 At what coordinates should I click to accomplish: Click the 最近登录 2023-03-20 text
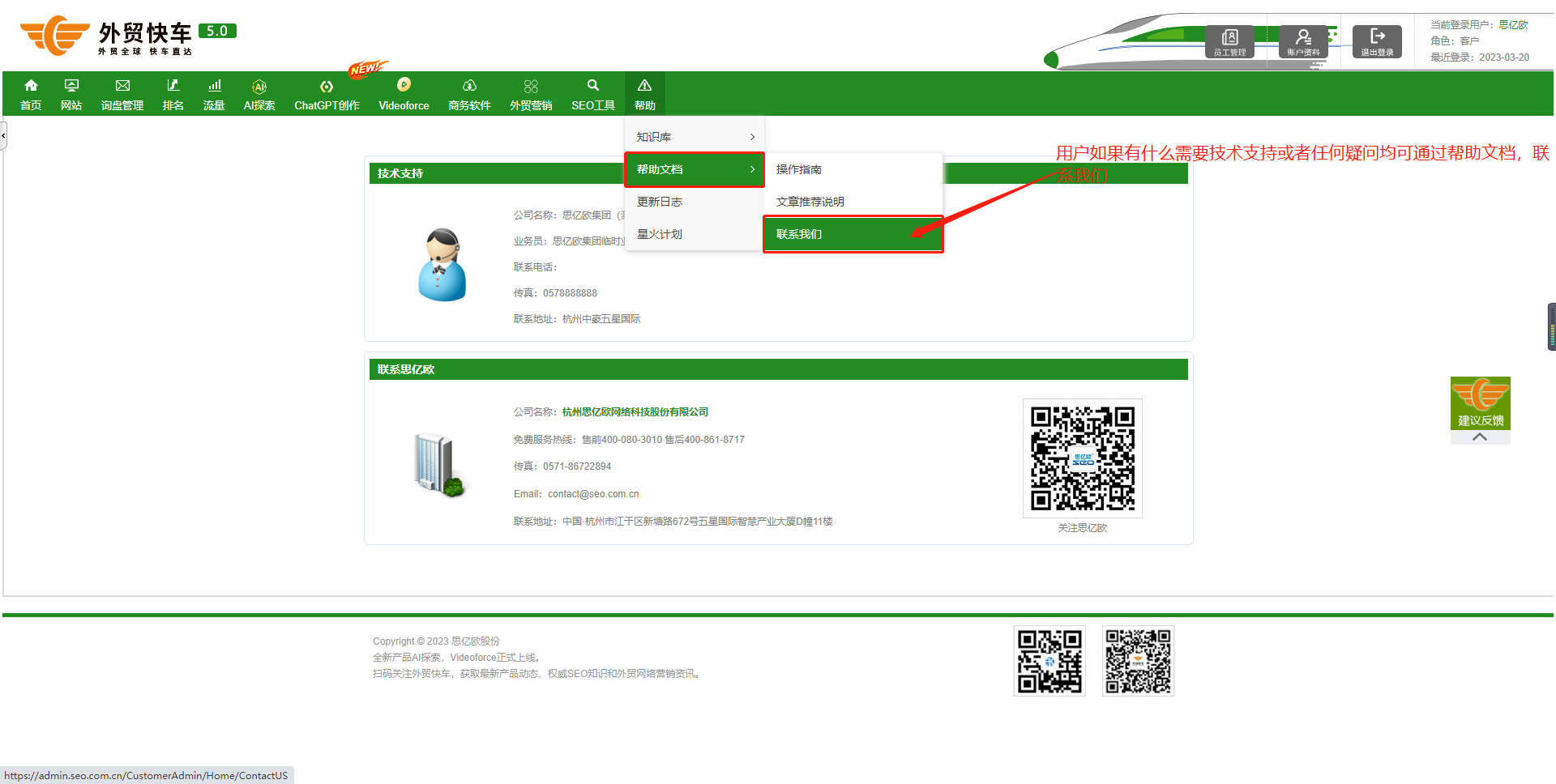(x=1480, y=58)
